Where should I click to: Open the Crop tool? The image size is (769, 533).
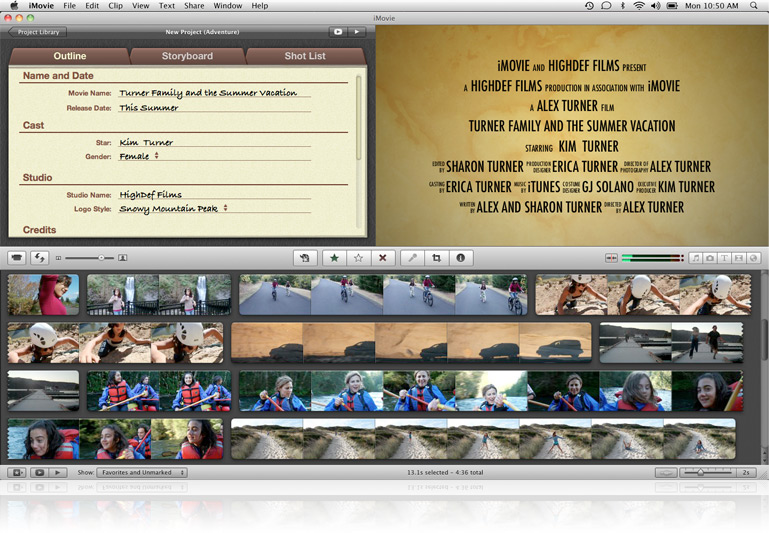pos(436,258)
